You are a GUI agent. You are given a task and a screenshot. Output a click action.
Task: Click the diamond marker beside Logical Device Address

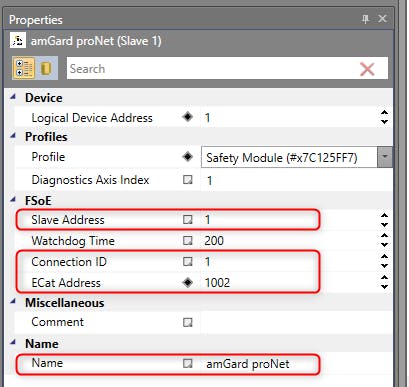pos(188,117)
